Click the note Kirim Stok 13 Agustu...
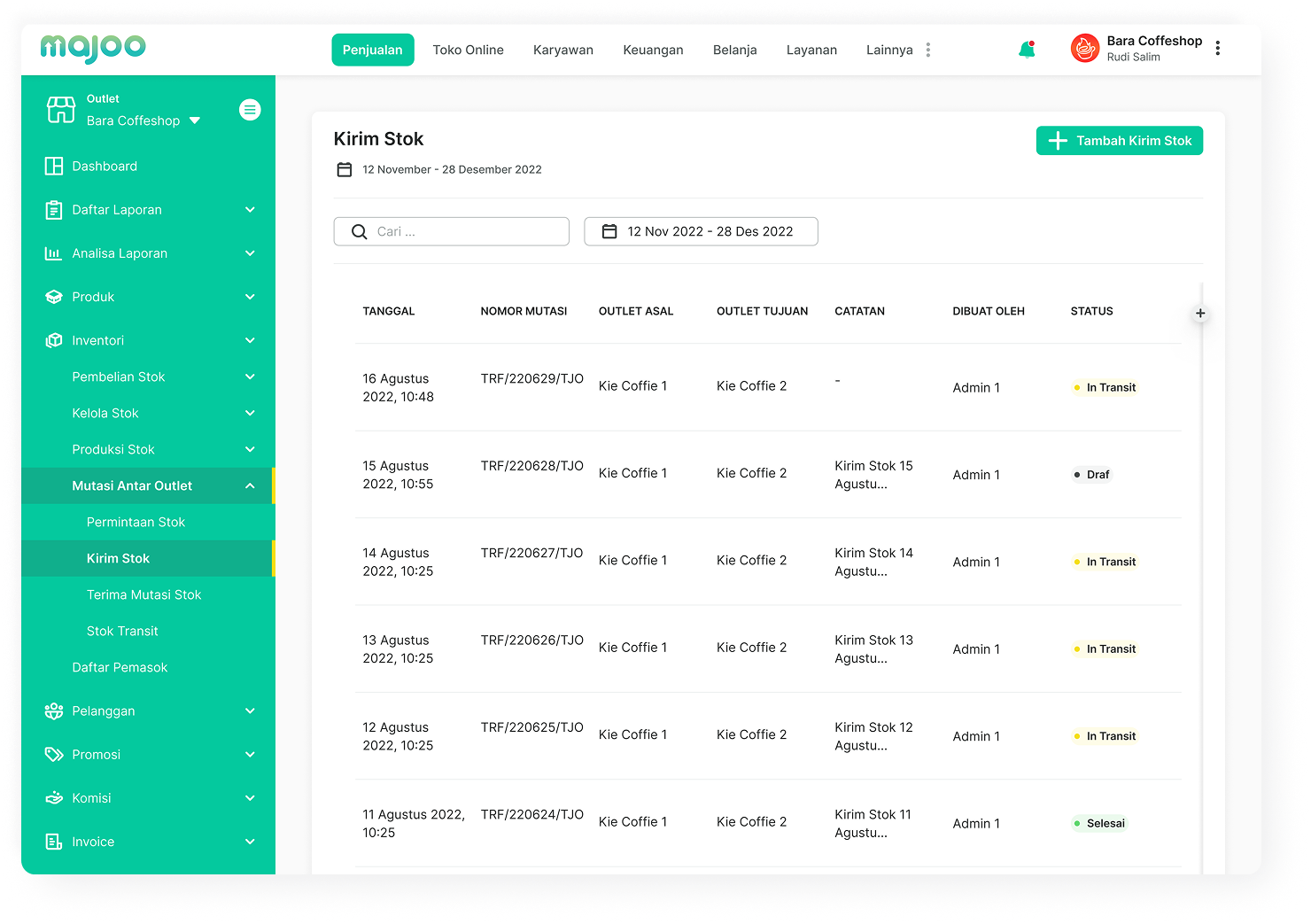The height and width of the screenshot is (924, 1311). 873,649
